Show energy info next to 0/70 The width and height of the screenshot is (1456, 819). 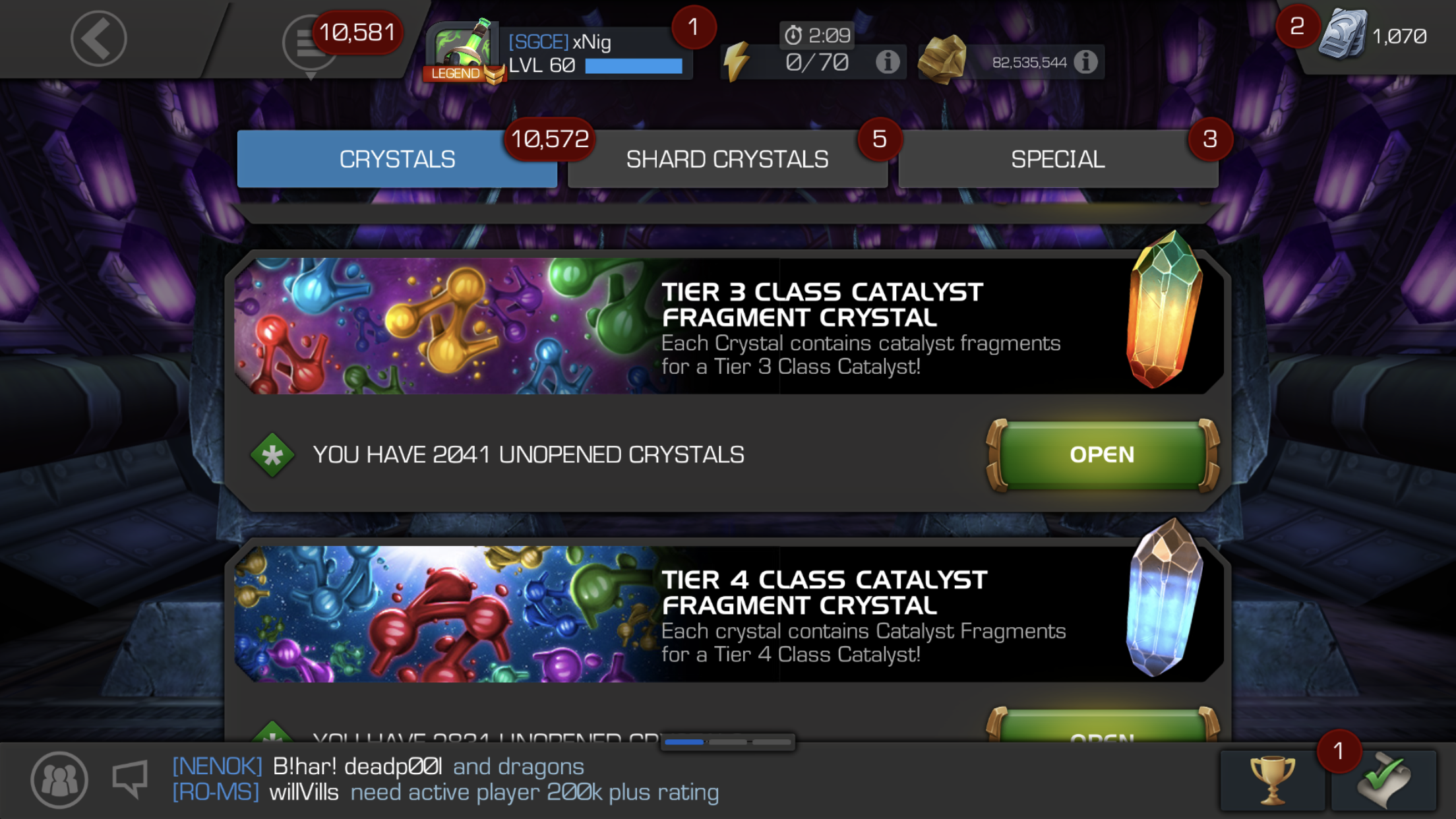click(888, 62)
